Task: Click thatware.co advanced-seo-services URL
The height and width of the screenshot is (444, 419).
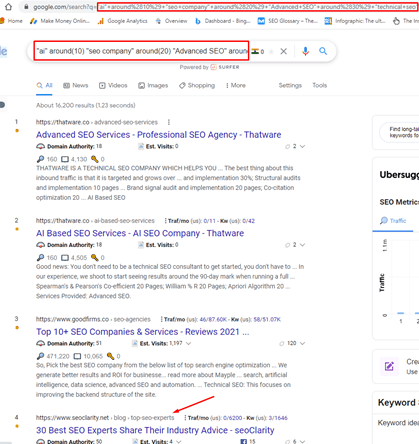Action: [x=97, y=122]
